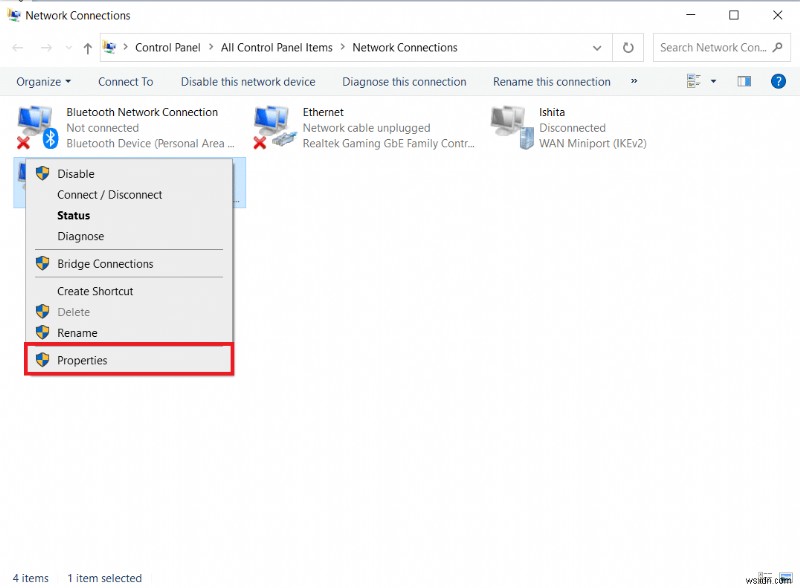Click the address bar Control Panel icon
The image size is (800, 588).
(109, 47)
